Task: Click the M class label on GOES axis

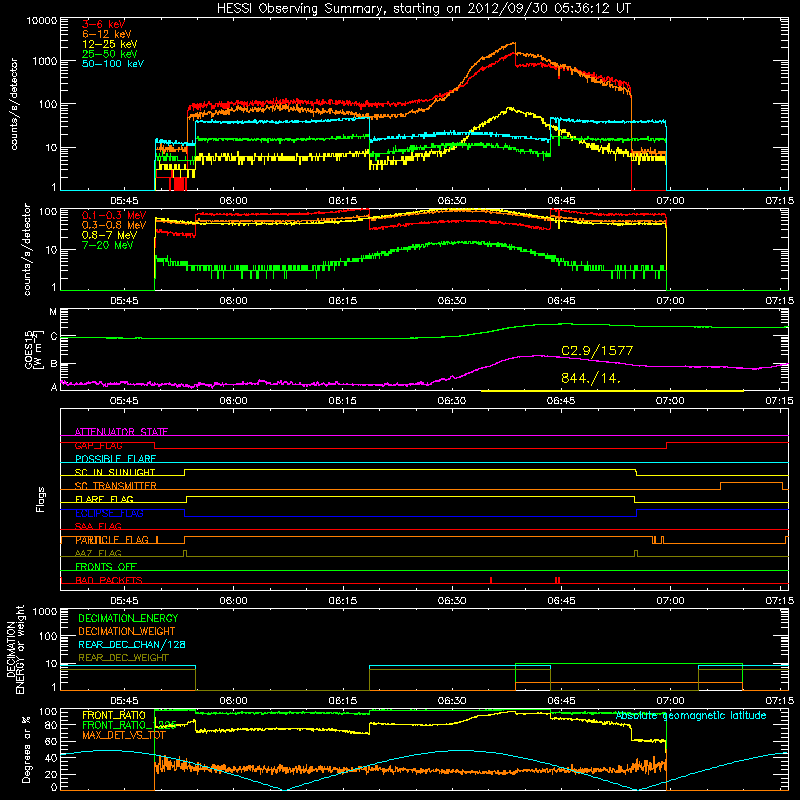Action: point(53,312)
